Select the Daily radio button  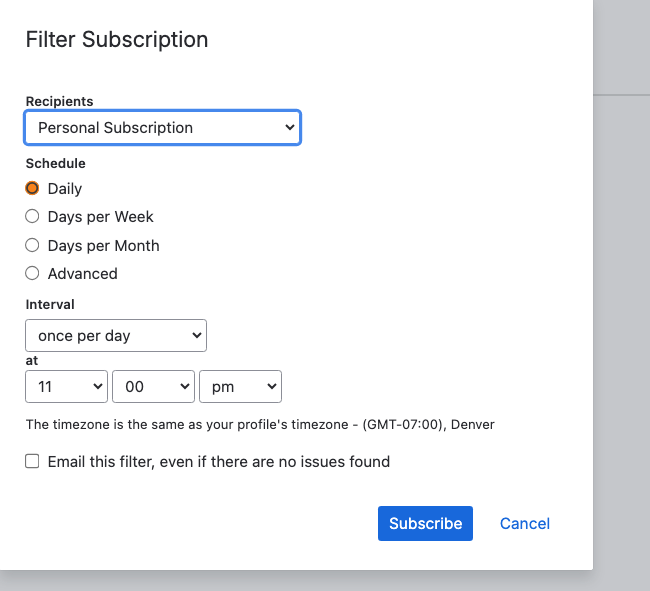point(32,188)
